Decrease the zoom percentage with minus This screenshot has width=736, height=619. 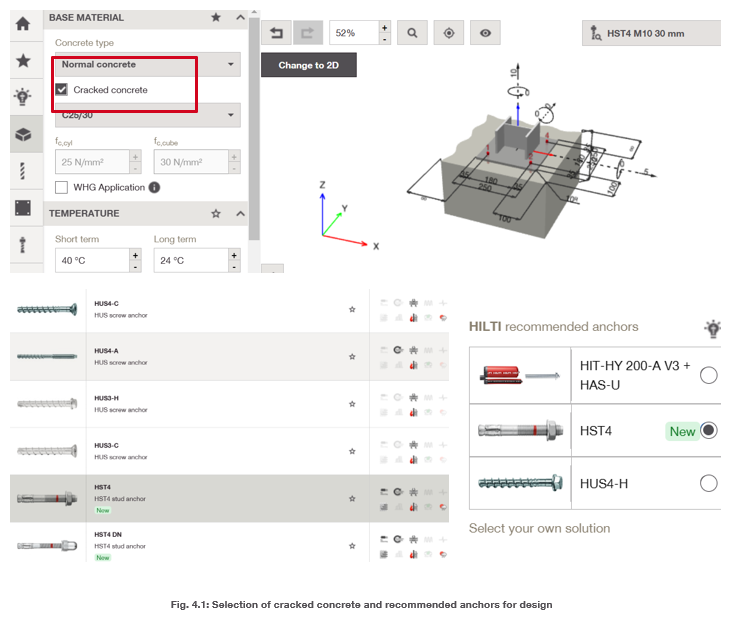coord(384,39)
